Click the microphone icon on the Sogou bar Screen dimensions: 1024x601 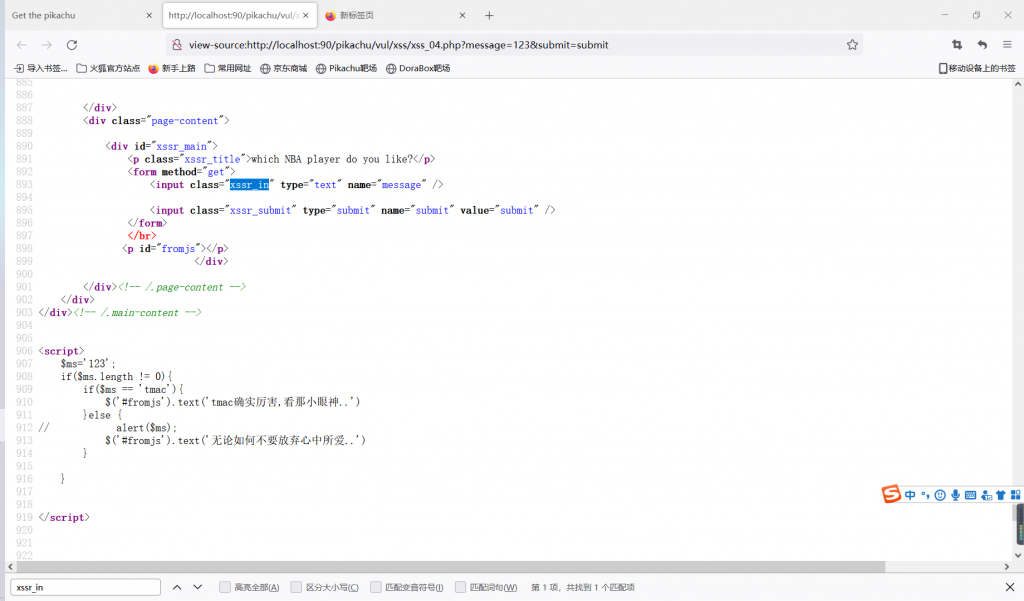pyautogui.click(x=955, y=495)
